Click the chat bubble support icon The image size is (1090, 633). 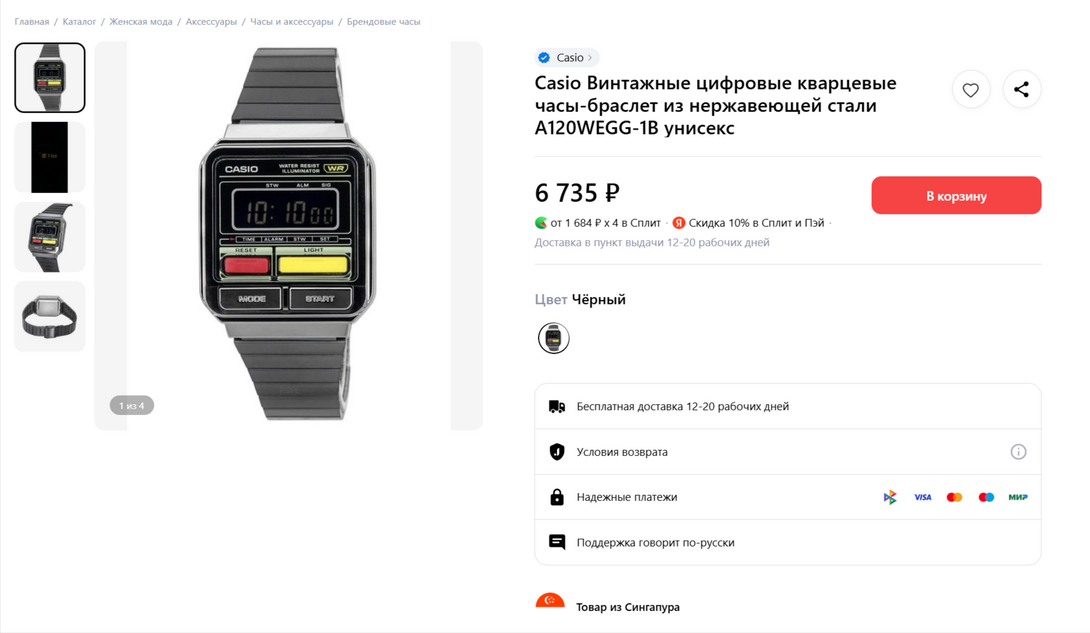tap(557, 542)
